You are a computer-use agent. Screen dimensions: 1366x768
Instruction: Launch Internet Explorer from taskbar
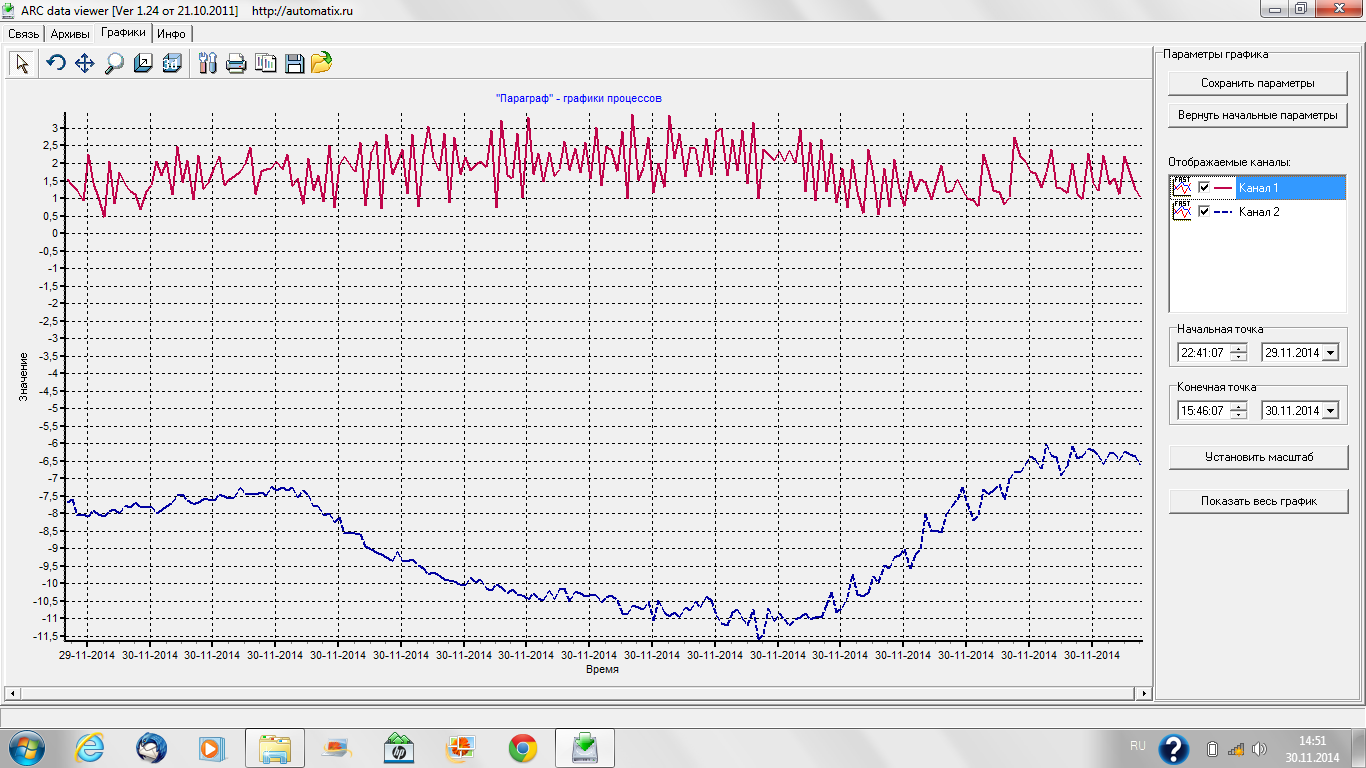(89, 748)
